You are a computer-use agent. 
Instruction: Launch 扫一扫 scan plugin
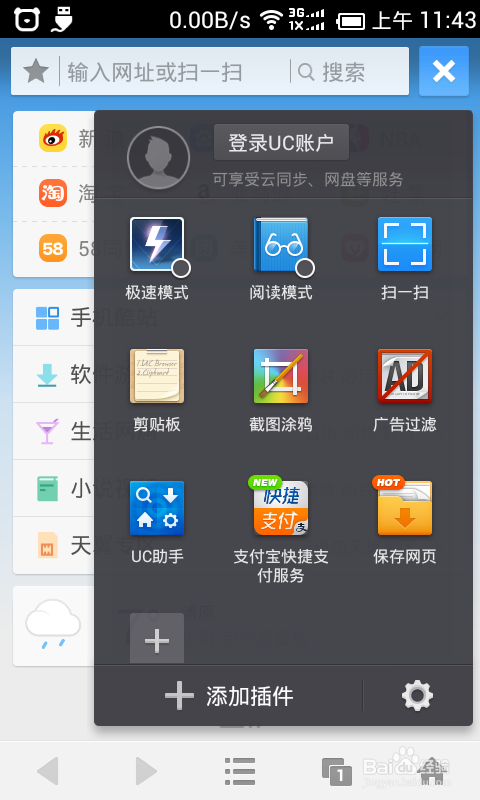click(x=405, y=244)
